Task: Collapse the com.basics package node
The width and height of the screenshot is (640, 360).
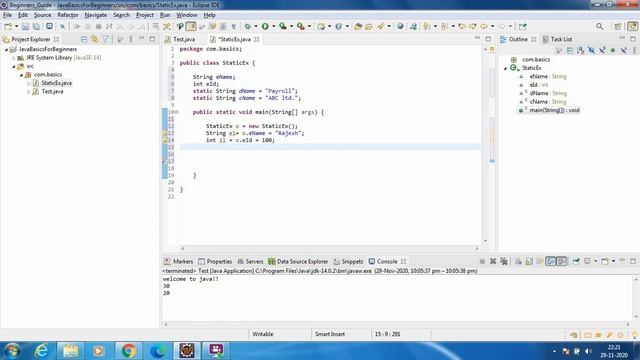Action: (x=21, y=75)
